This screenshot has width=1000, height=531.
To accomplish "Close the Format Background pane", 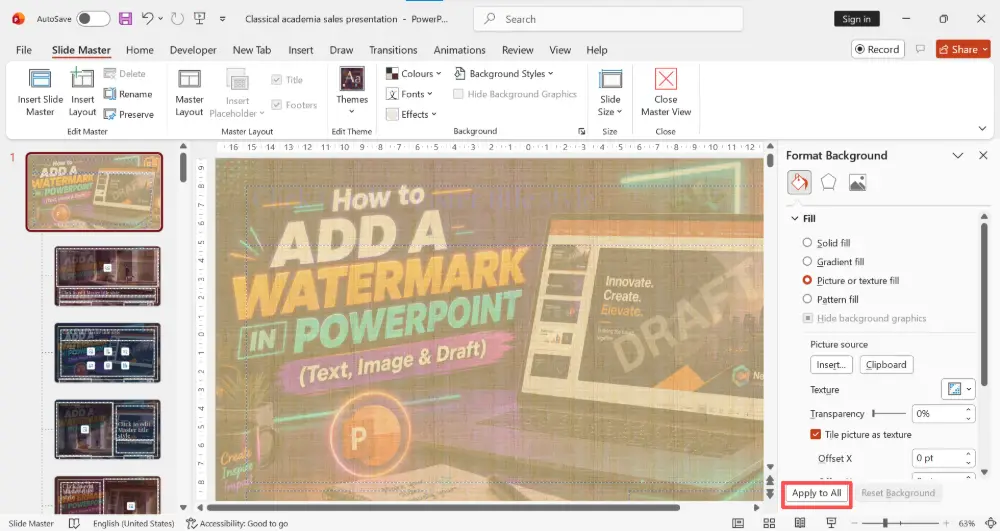I will click(x=983, y=156).
